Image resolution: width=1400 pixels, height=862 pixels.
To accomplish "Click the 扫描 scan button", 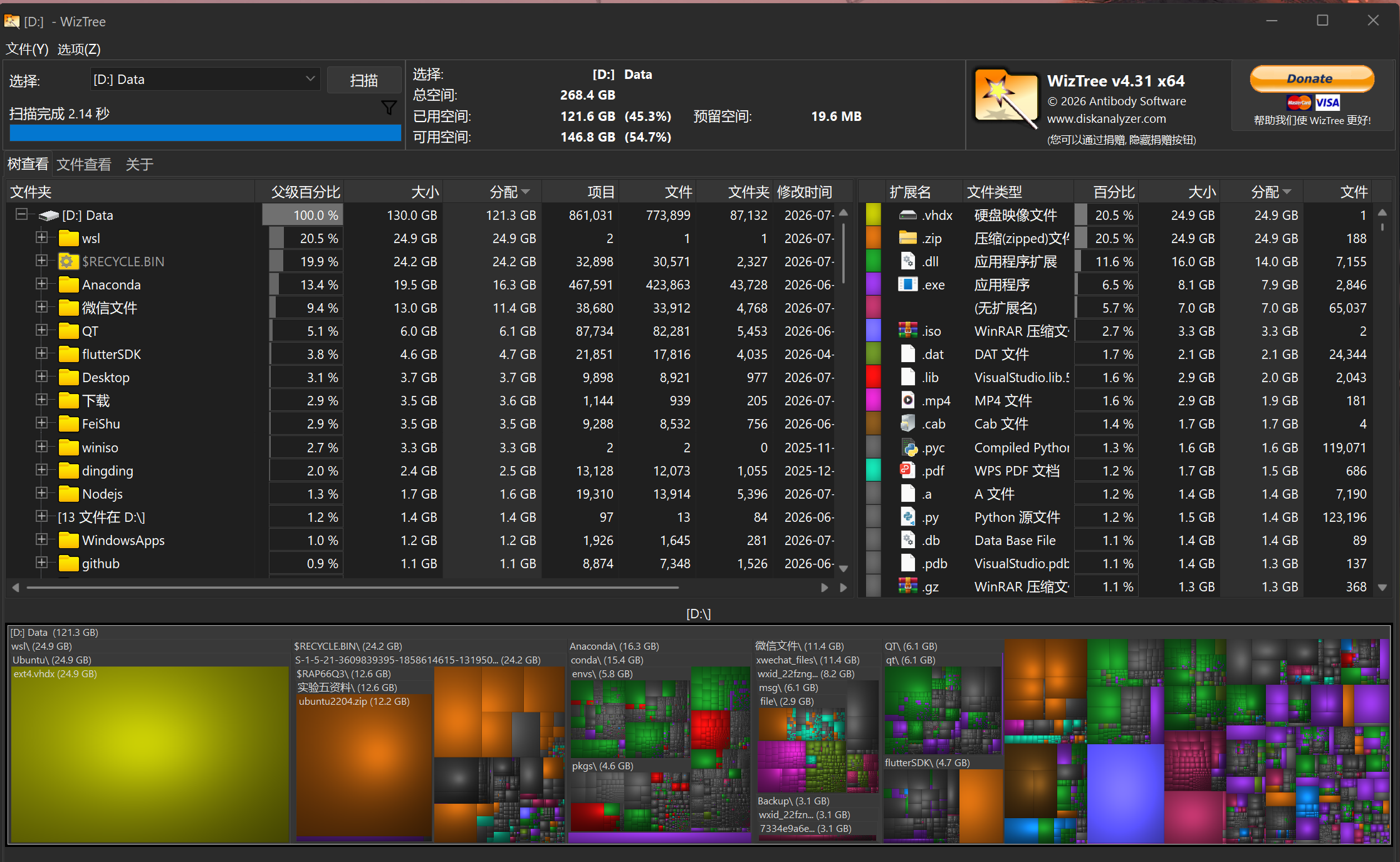I will coord(364,80).
